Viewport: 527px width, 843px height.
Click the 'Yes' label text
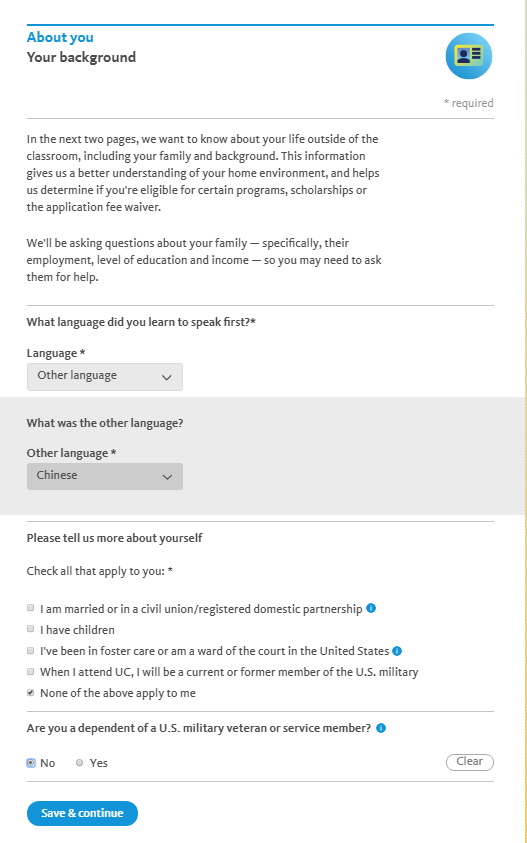pos(98,763)
